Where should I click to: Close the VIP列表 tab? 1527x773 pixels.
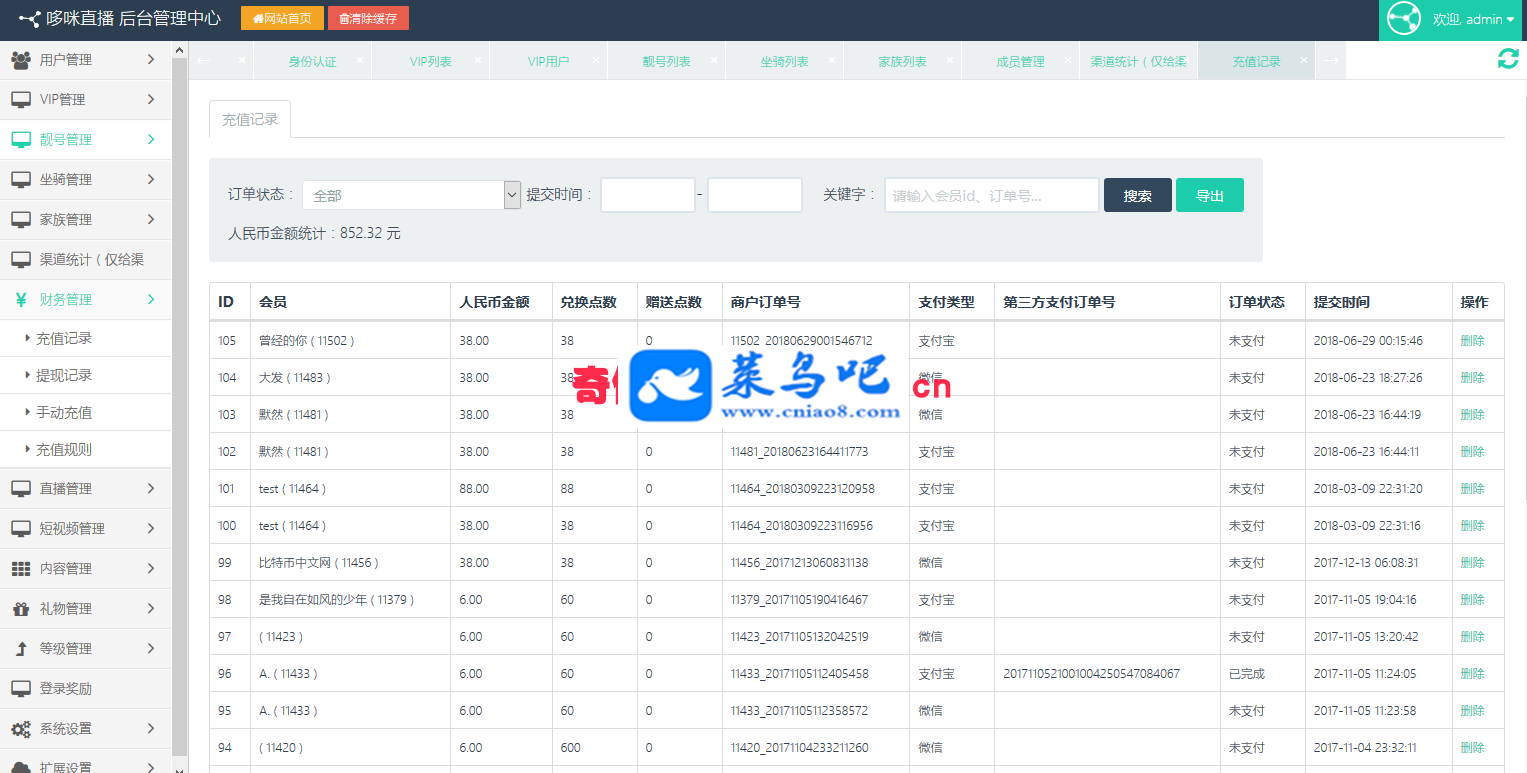(x=477, y=60)
